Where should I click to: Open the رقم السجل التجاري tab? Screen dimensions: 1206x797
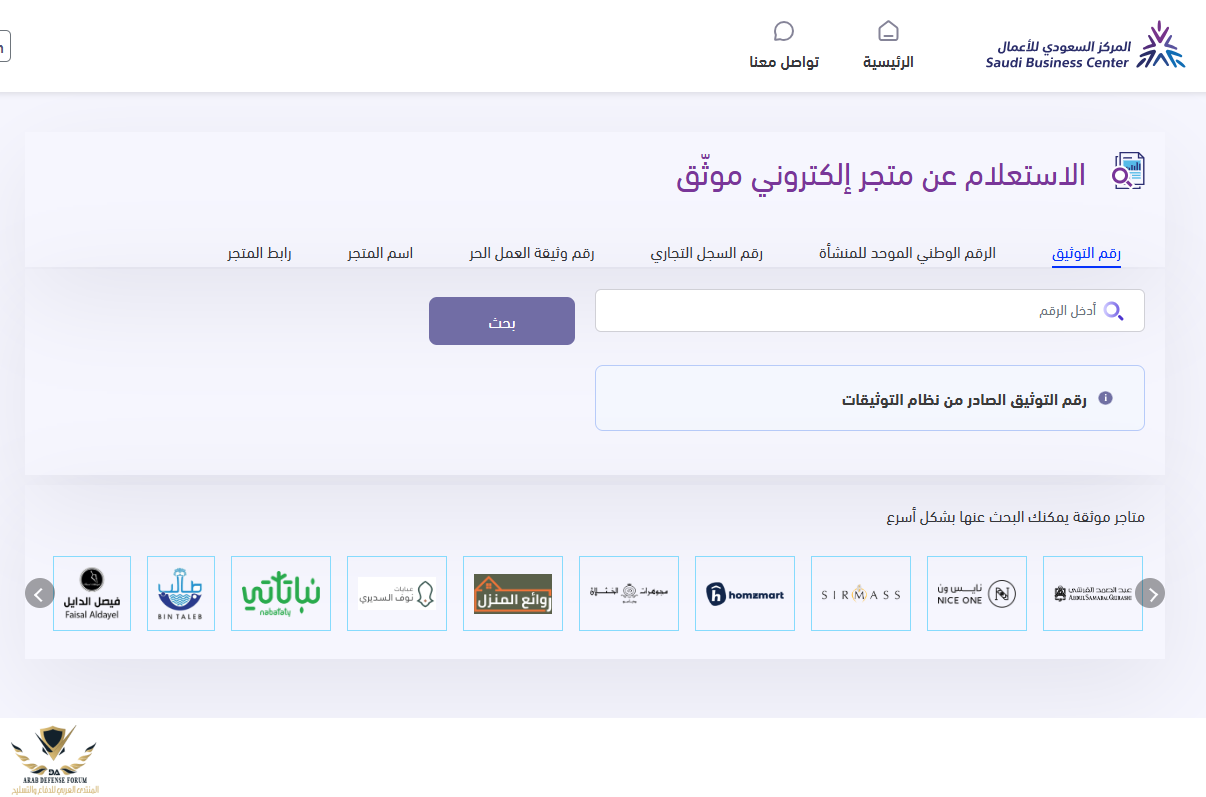click(706, 254)
